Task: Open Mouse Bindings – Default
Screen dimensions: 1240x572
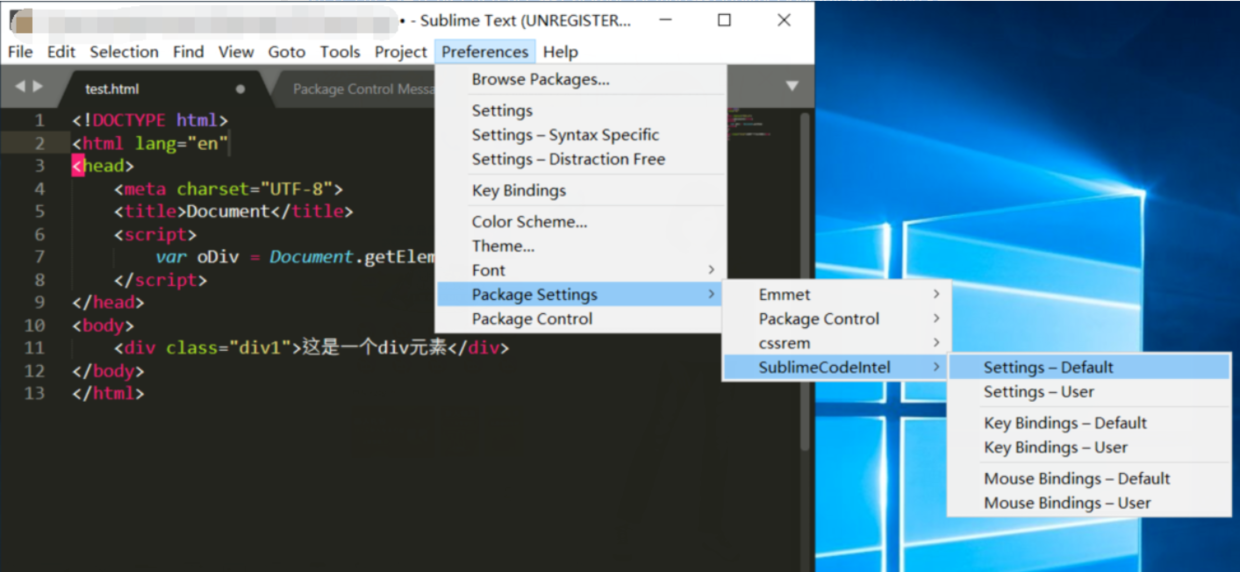Action: coord(1089,479)
